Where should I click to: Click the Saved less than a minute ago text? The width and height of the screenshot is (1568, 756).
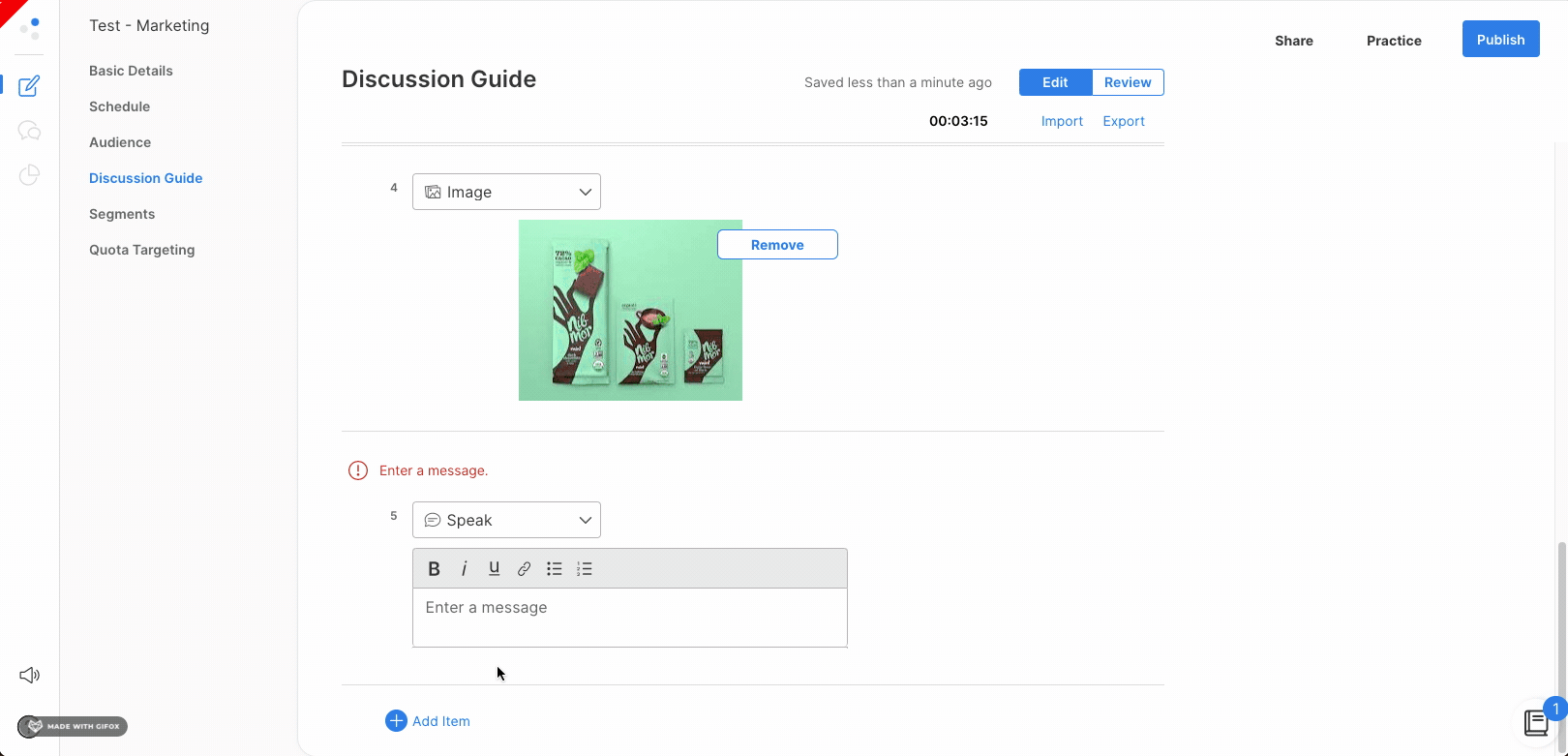coord(898,82)
